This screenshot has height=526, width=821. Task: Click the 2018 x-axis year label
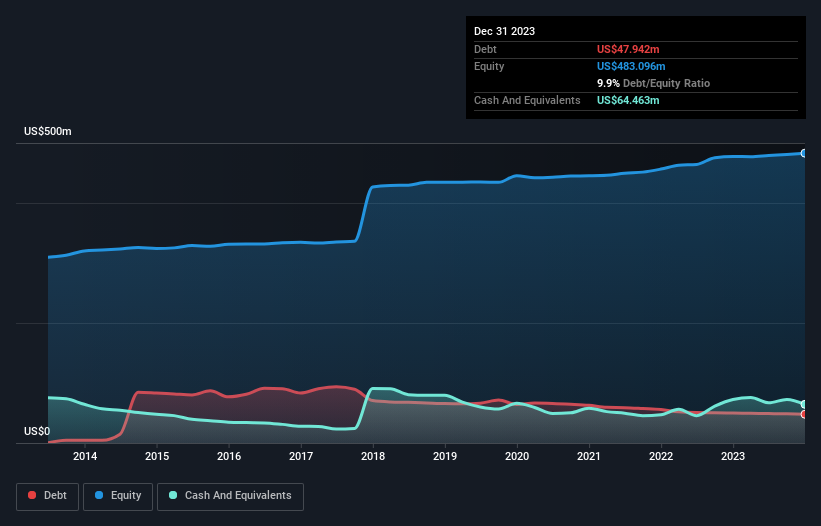pos(373,456)
